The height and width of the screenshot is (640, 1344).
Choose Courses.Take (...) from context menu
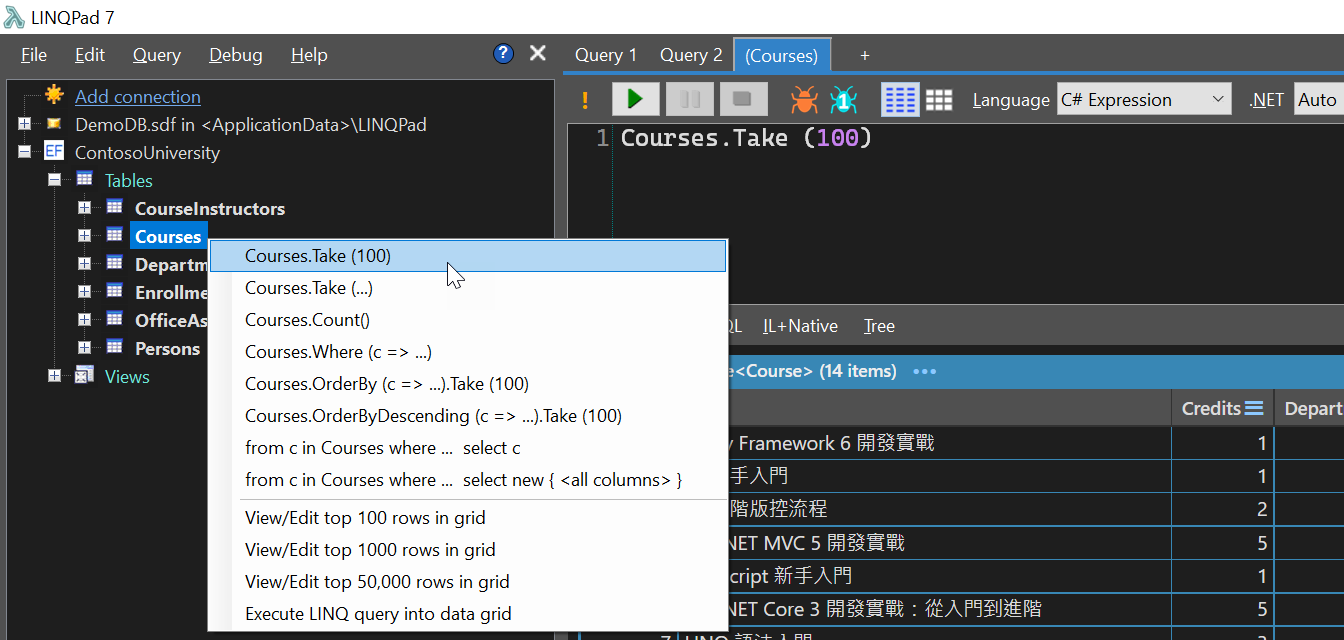(x=468, y=288)
